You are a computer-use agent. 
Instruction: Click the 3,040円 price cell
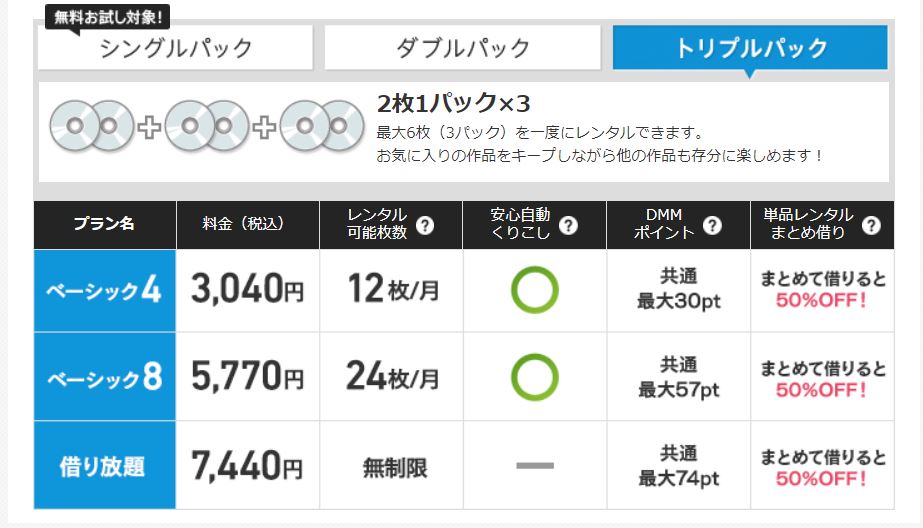coord(248,290)
